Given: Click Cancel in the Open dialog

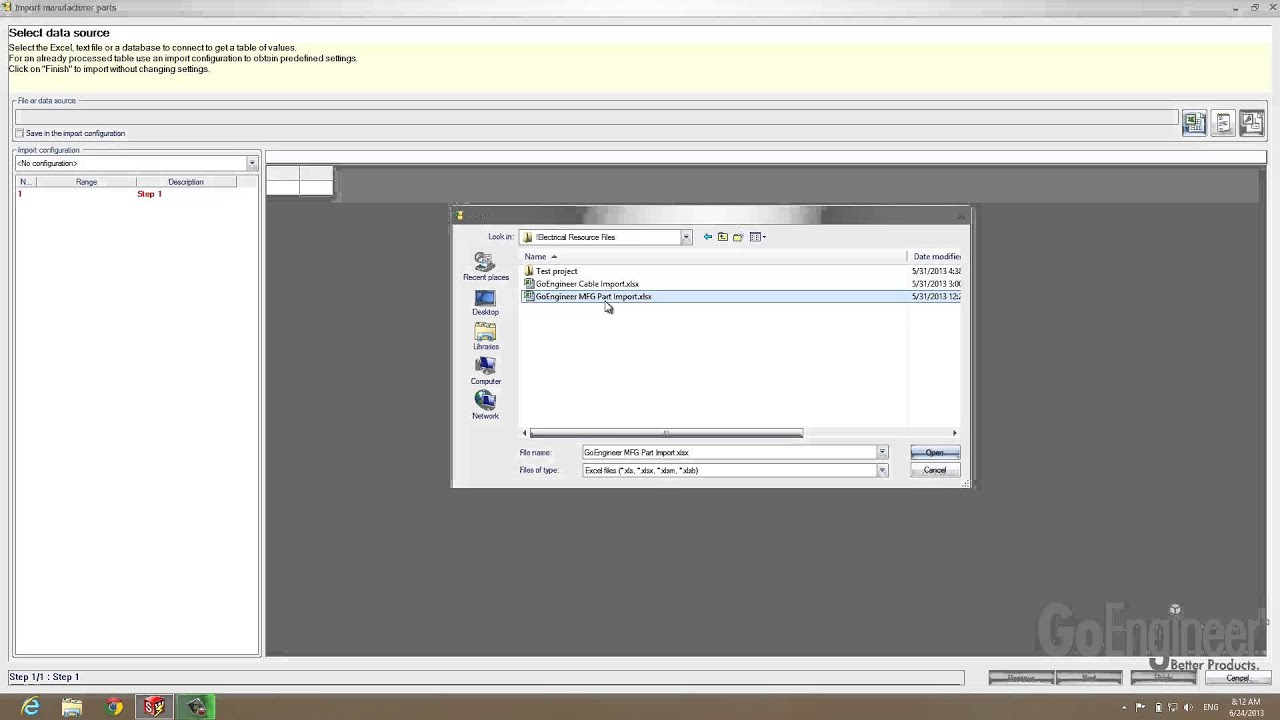Looking at the screenshot, I should click(935, 470).
